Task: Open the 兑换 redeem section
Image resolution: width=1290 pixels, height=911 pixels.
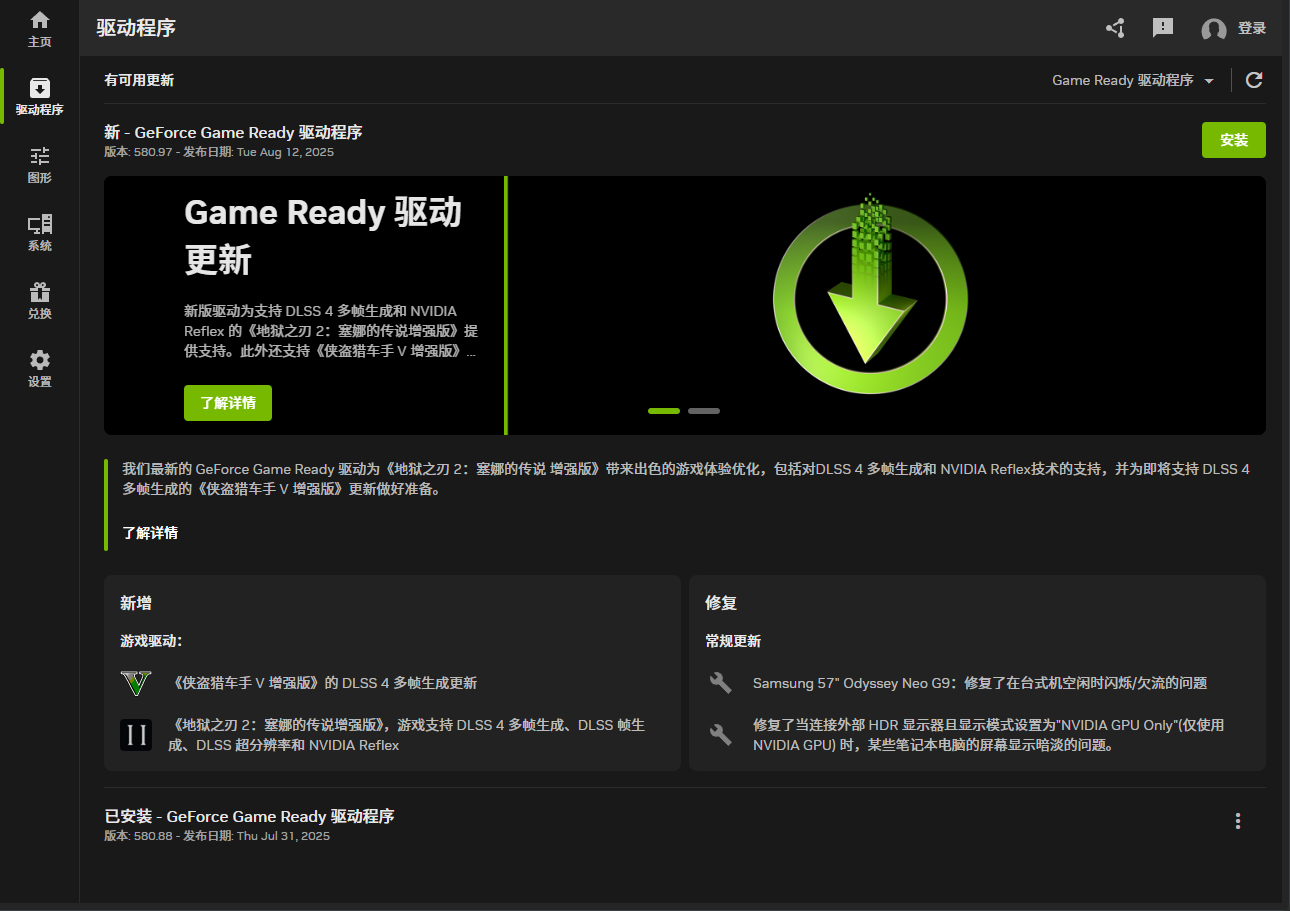Action: point(40,301)
